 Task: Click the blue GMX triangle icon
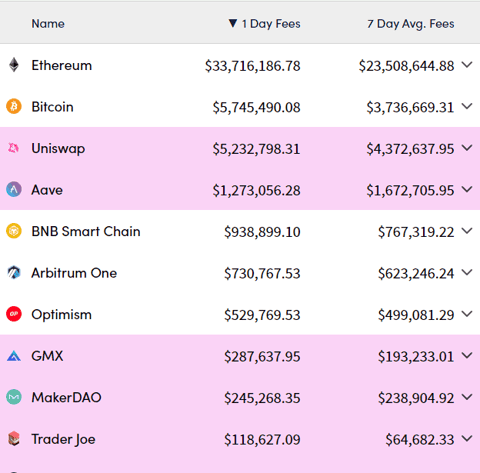pyautogui.click(x=14, y=356)
